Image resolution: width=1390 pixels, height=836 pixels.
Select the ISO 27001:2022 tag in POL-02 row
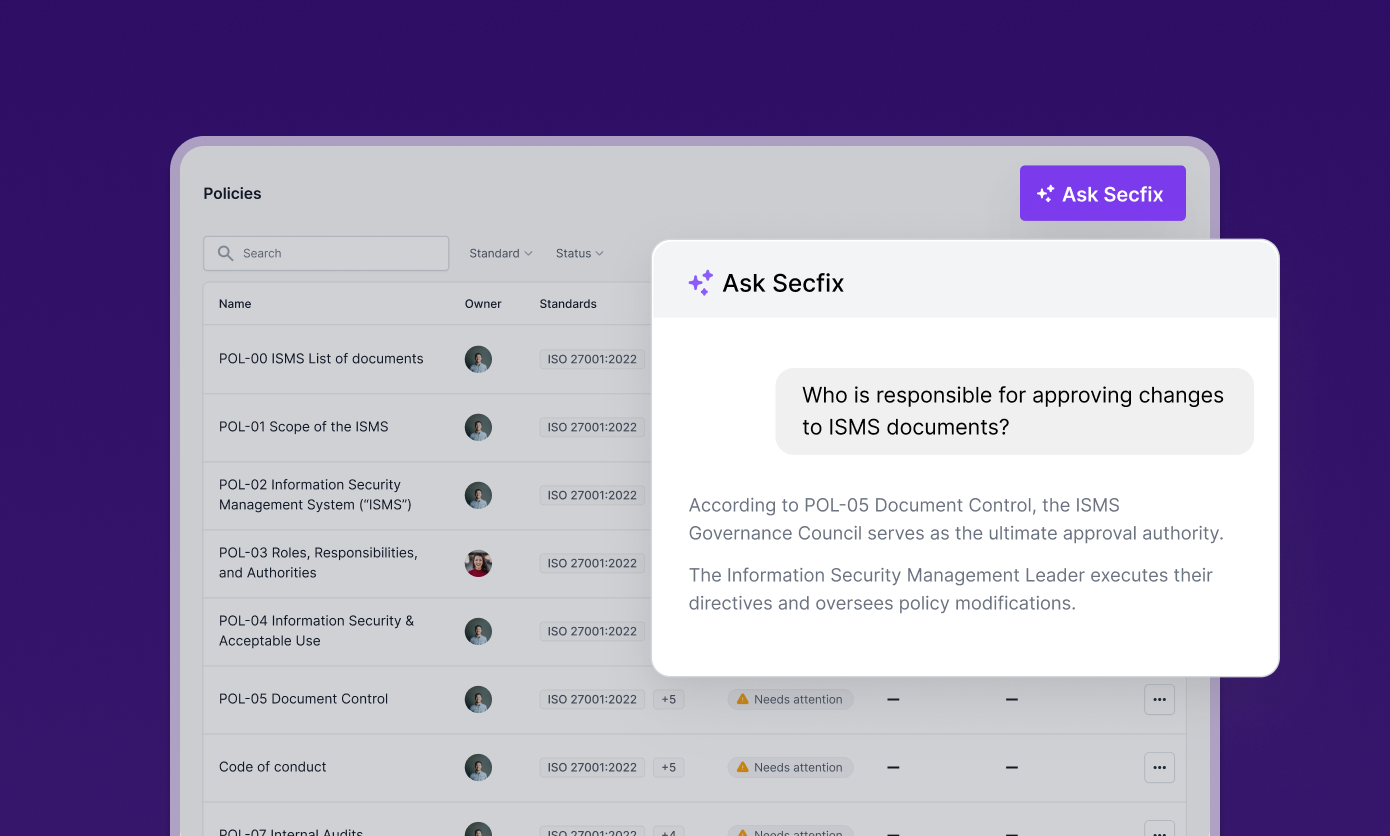tap(592, 495)
